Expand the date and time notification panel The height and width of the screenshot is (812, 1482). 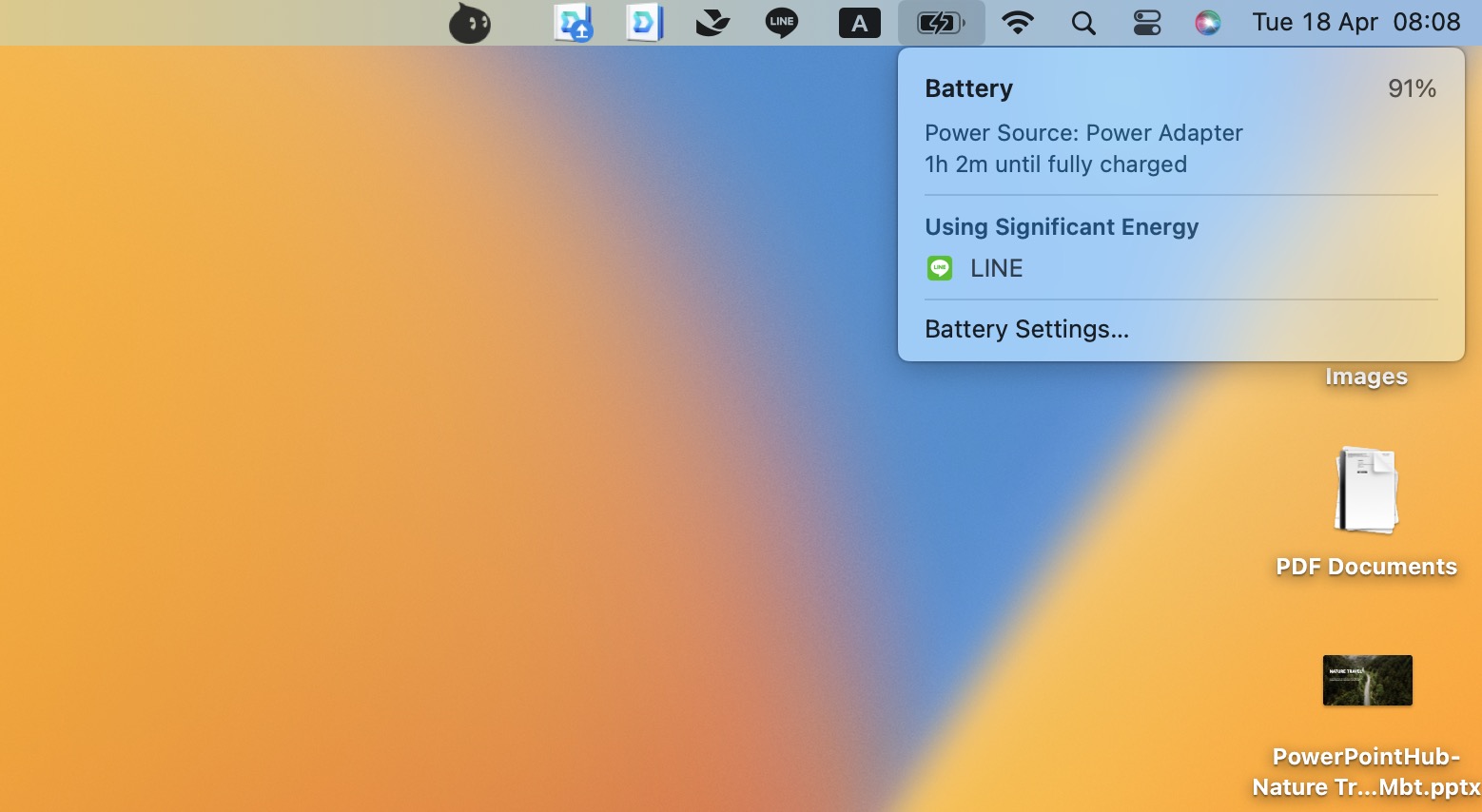[x=1355, y=23]
